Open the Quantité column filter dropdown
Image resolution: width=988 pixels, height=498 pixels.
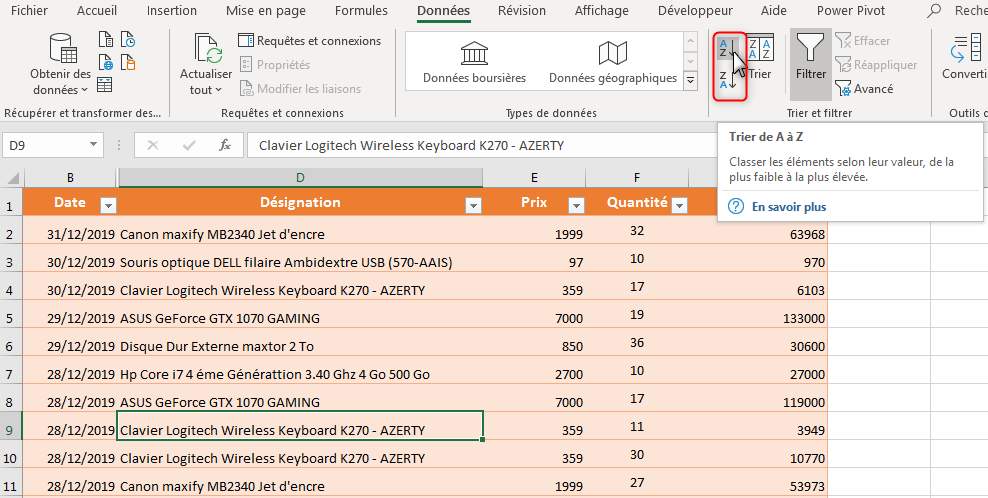(x=679, y=205)
